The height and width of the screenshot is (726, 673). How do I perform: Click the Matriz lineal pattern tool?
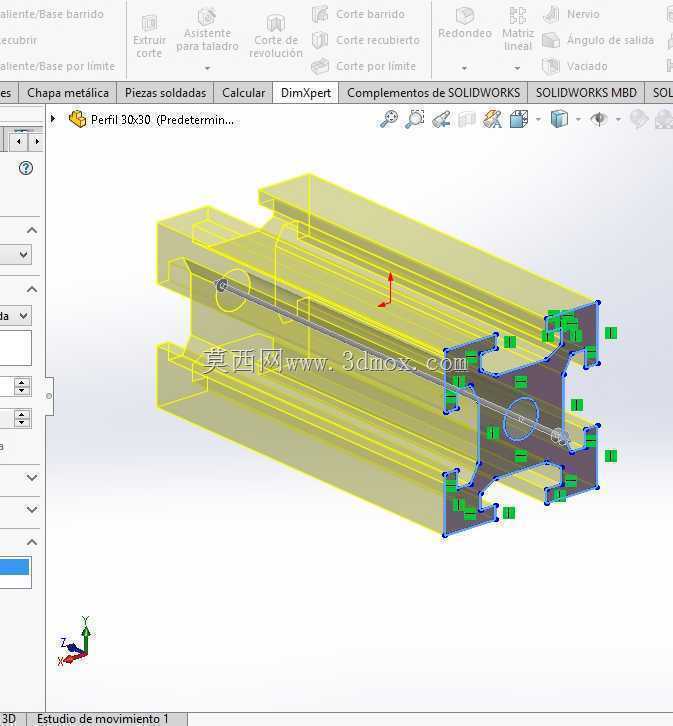[518, 29]
